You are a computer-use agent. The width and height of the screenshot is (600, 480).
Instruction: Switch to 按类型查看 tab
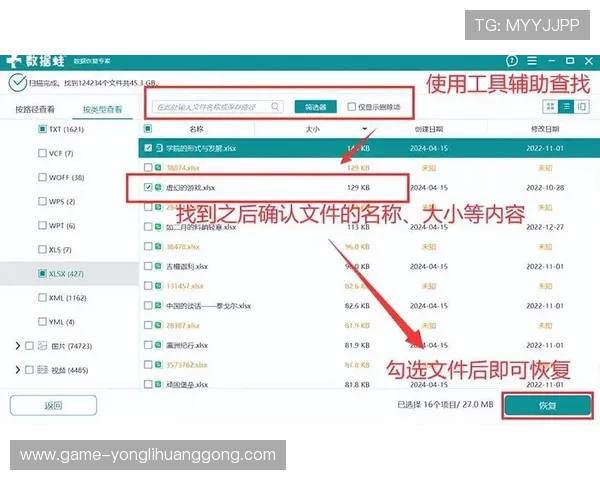[x=102, y=109]
